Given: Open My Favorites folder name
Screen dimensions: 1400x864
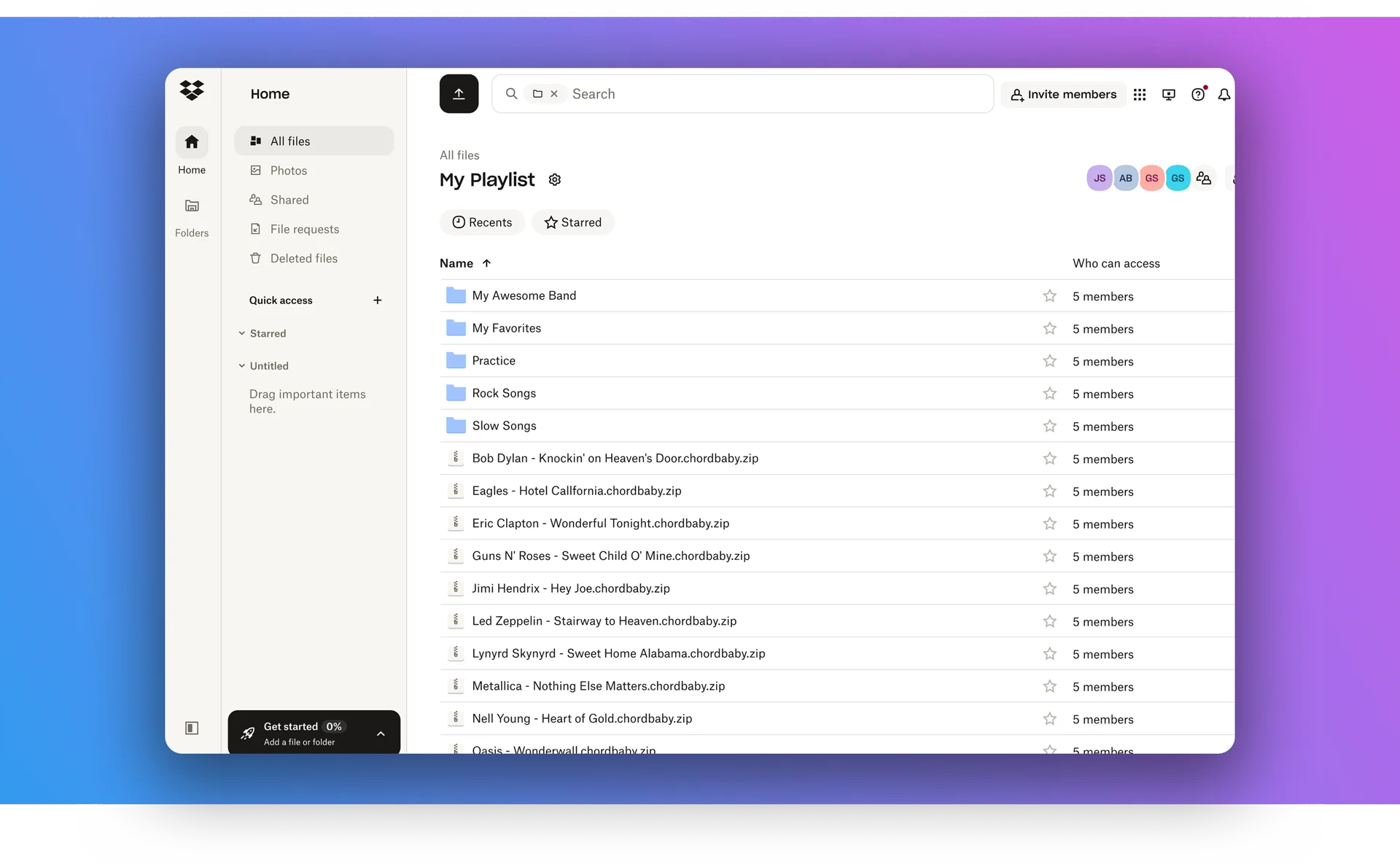Looking at the screenshot, I should tap(506, 328).
